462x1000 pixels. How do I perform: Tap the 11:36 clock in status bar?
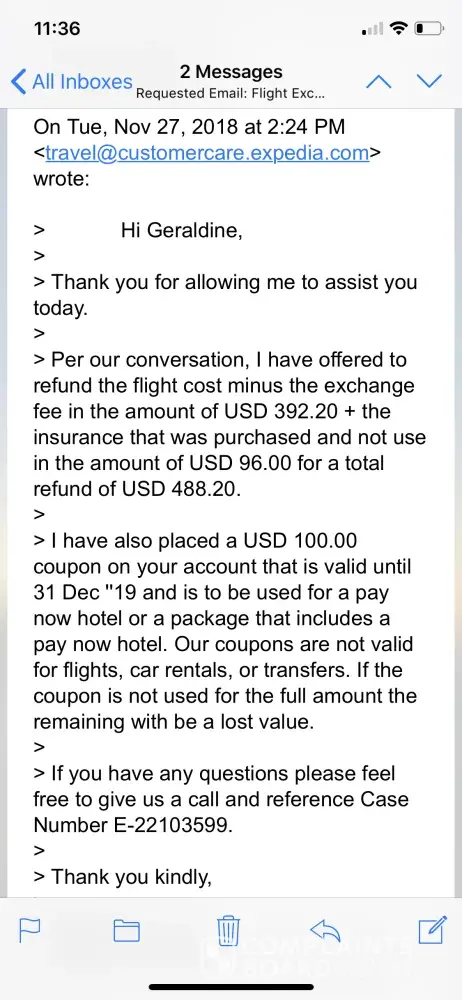57,28
